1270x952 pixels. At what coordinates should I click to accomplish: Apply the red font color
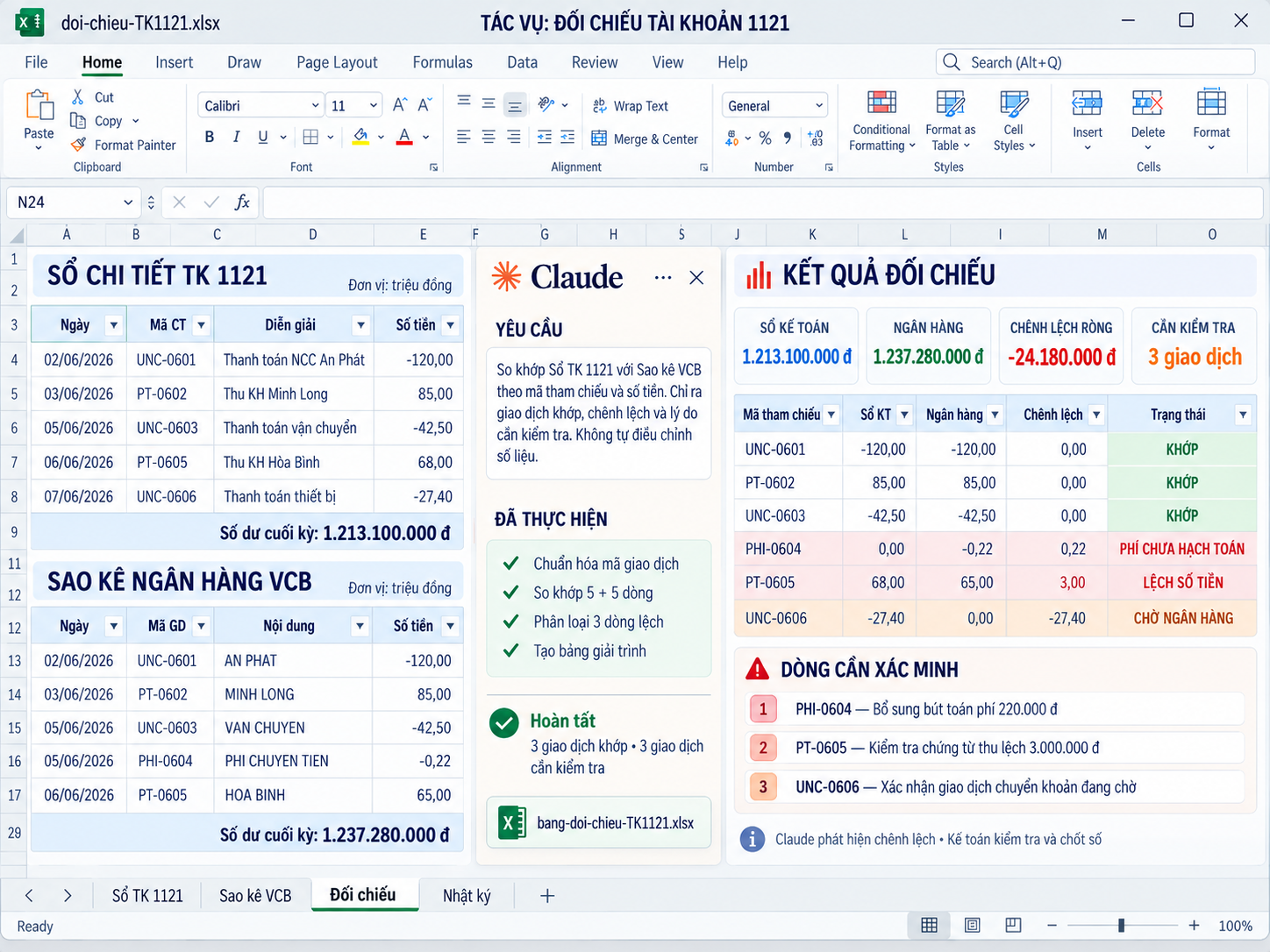404,137
